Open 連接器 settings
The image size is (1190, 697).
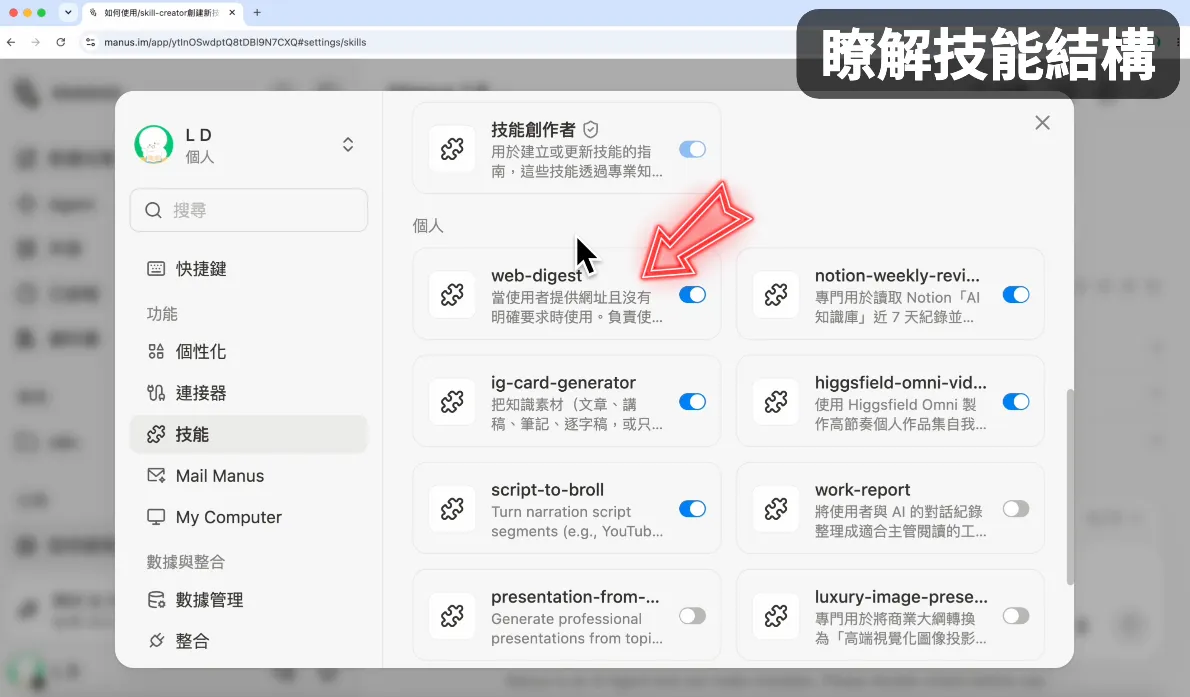pos(249,393)
